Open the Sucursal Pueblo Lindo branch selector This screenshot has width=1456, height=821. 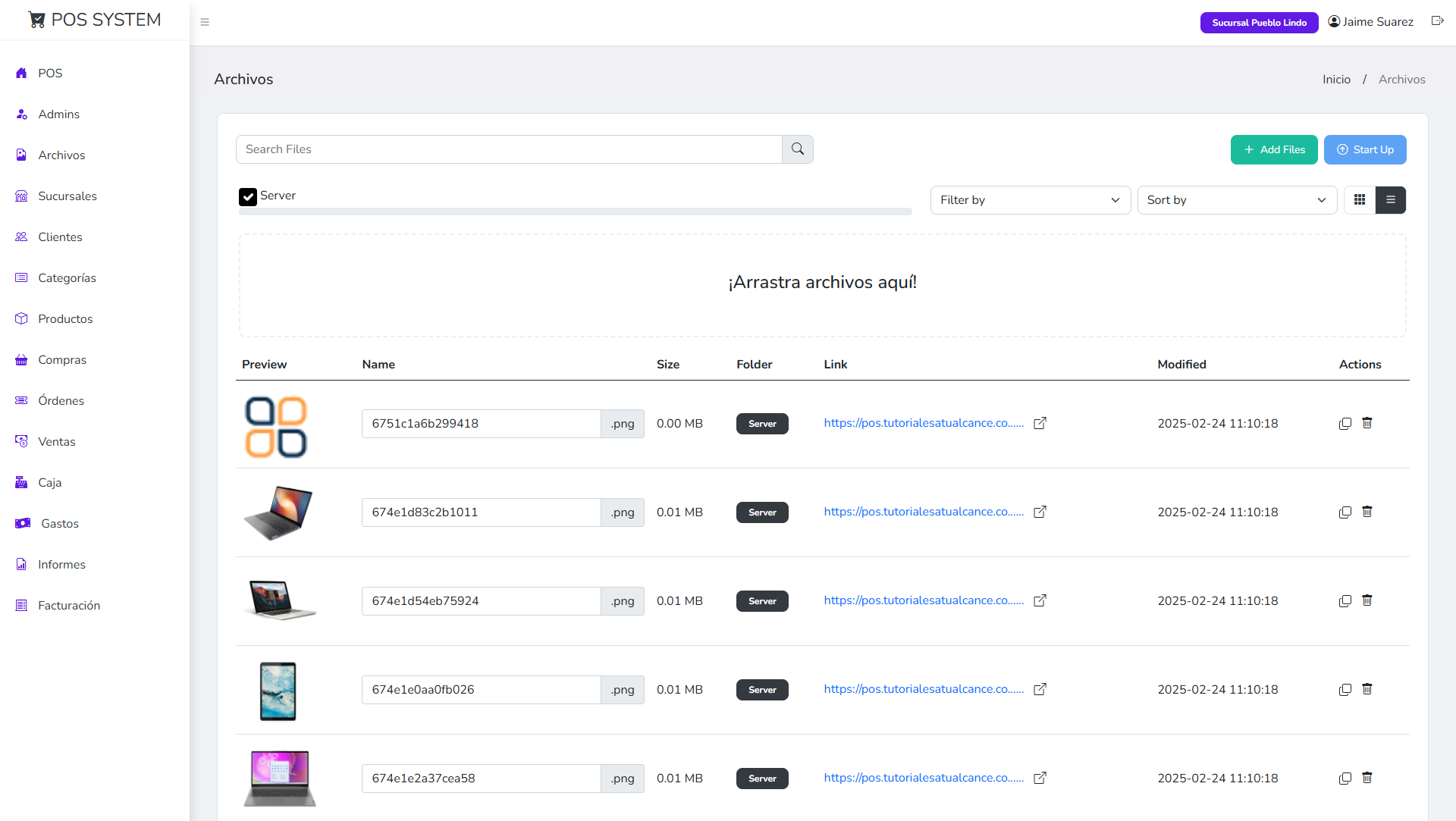click(x=1259, y=23)
